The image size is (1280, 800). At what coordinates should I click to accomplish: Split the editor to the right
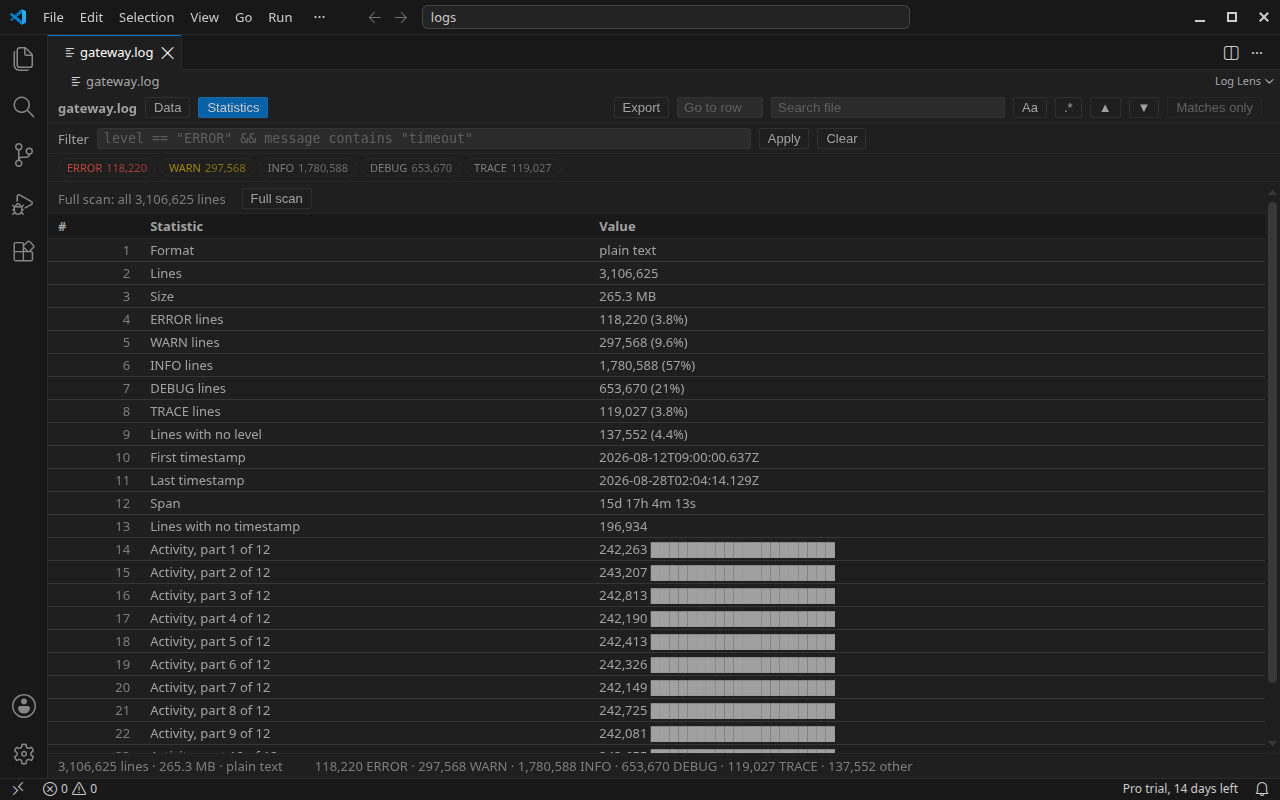[1231, 53]
